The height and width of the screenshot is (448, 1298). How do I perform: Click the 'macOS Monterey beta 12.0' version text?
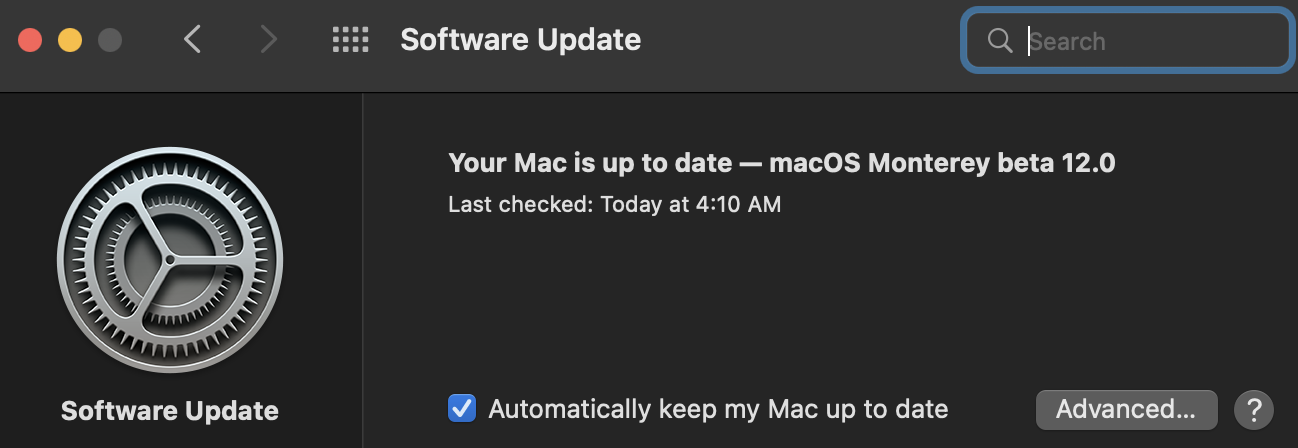pyautogui.click(x=940, y=163)
